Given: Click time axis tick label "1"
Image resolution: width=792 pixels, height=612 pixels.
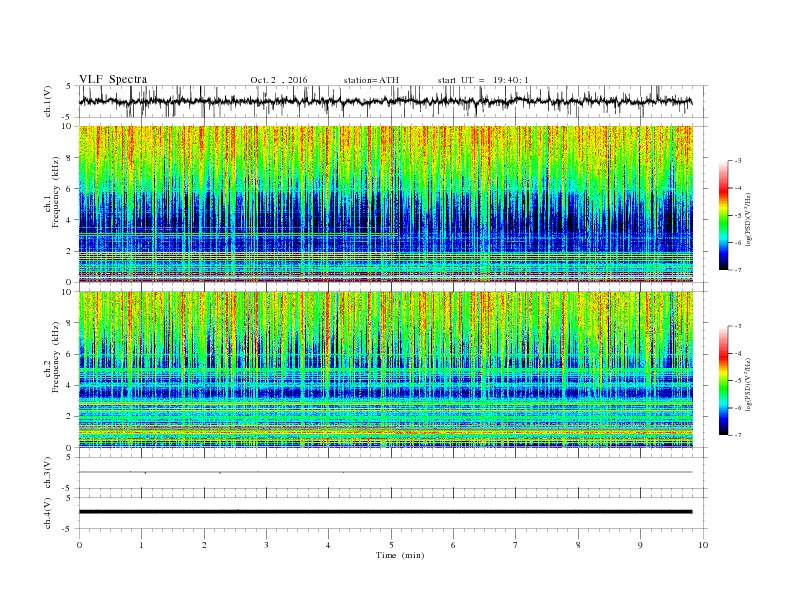Looking at the screenshot, I should click(x=142, y=545).
